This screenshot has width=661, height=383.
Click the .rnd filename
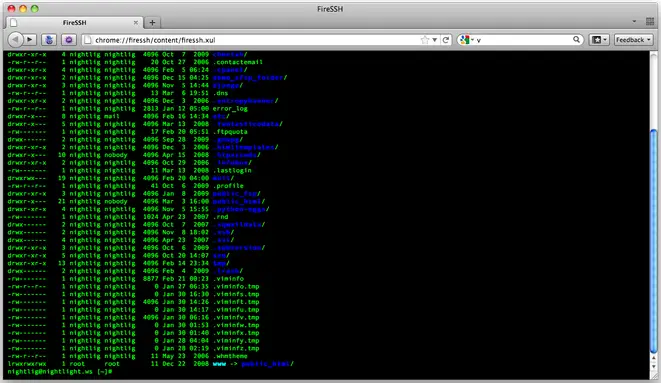click(x=220, y=217)
